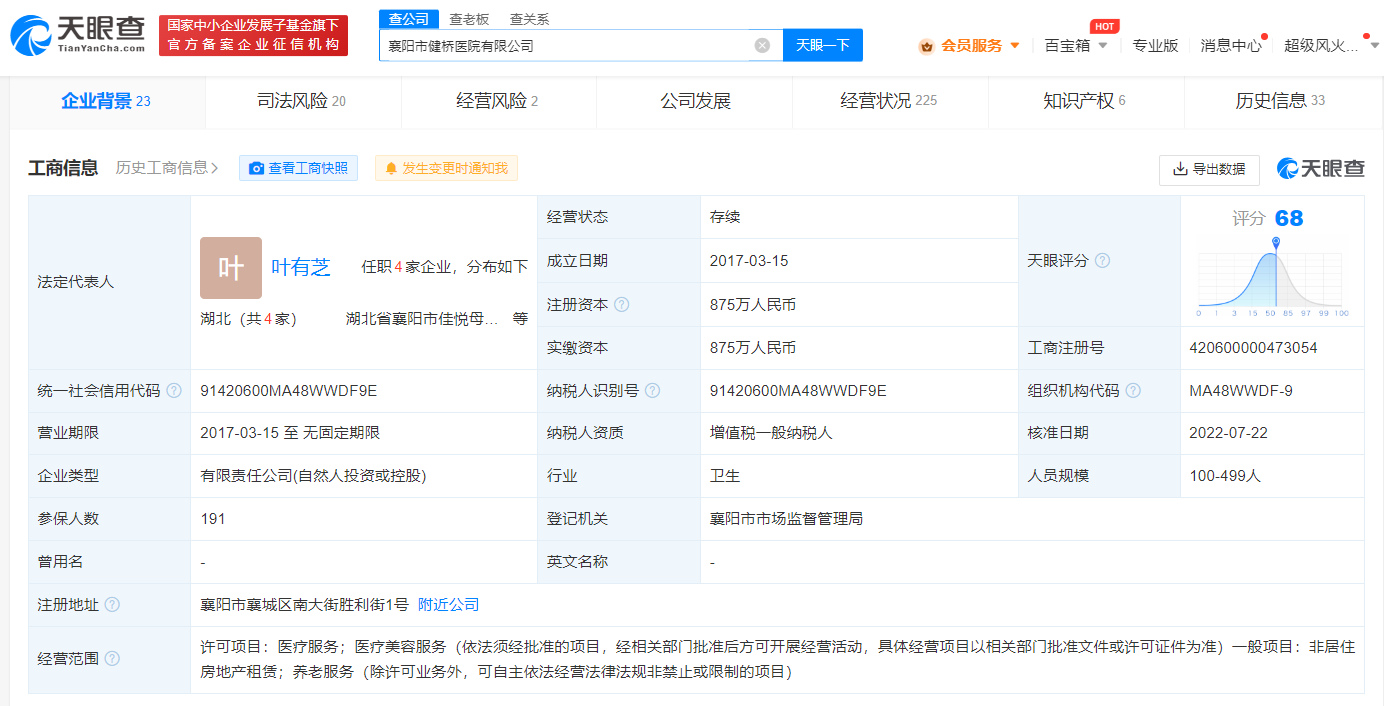
Task: Select the 查关系 search tab
Action: pyautogui.click(x=529, y=19)
